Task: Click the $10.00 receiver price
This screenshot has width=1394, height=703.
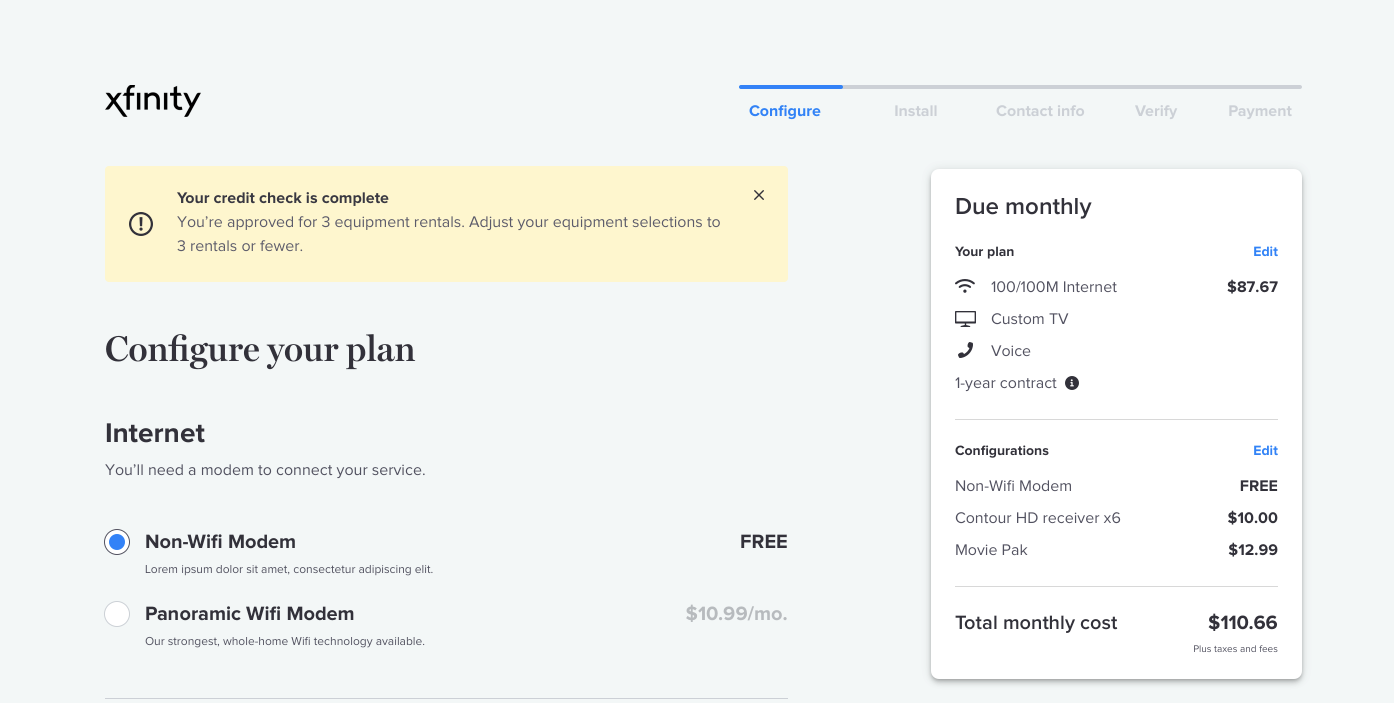Action: pos(1253,518)
